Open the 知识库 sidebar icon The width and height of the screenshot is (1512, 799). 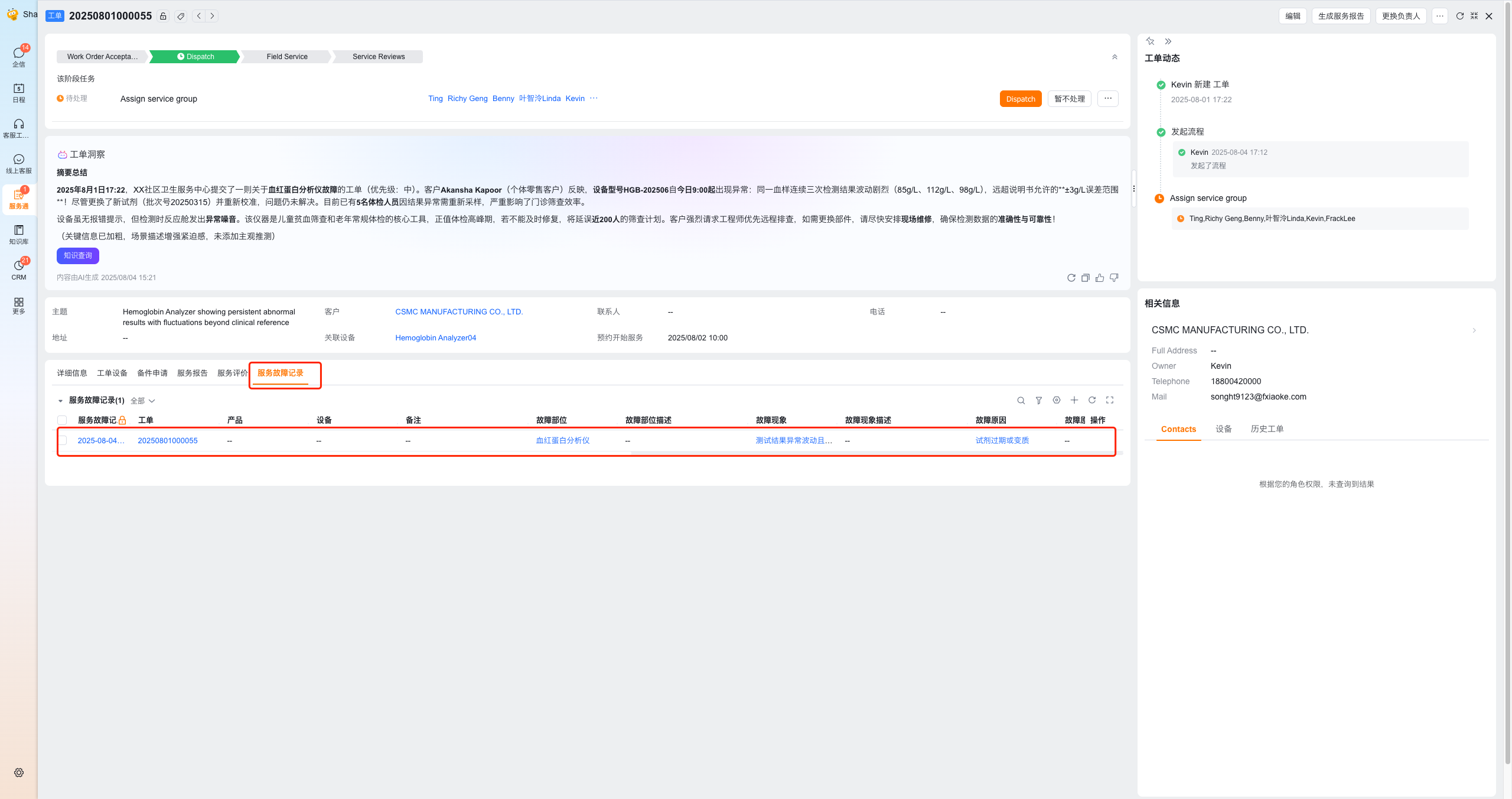coord(19,234)
